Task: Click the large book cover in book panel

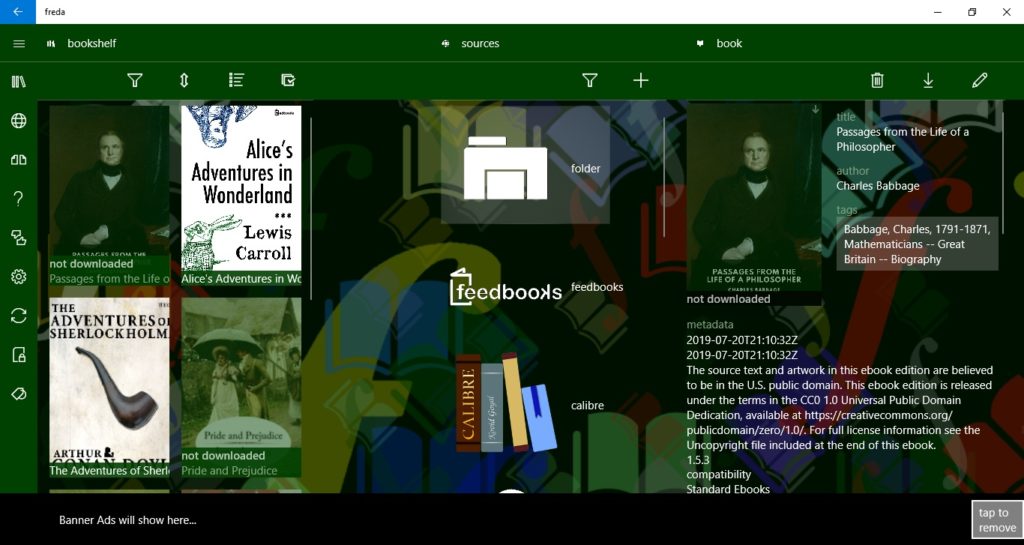Action: pyautogui.click(x=754, y=198)
